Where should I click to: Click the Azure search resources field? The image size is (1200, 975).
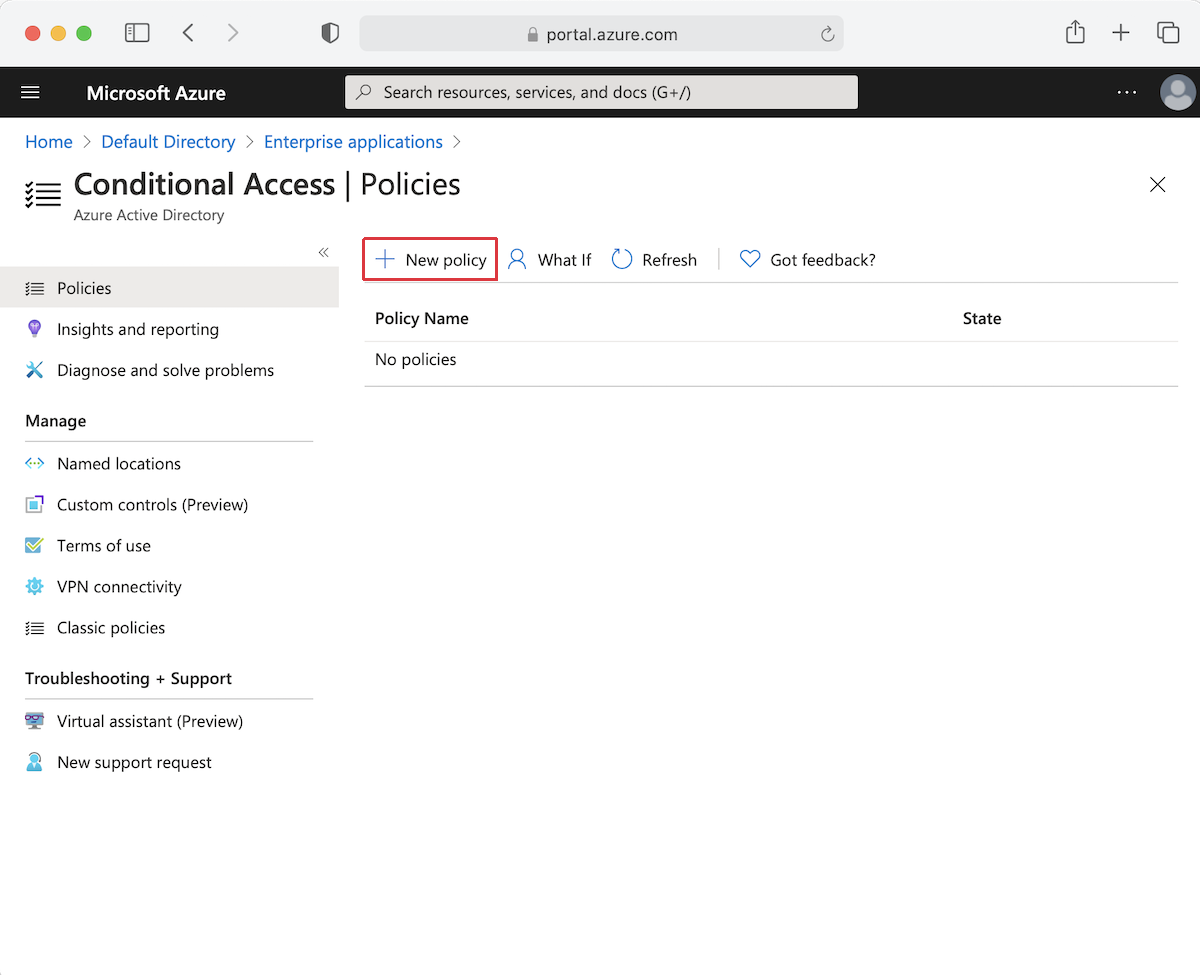point(600,92)
